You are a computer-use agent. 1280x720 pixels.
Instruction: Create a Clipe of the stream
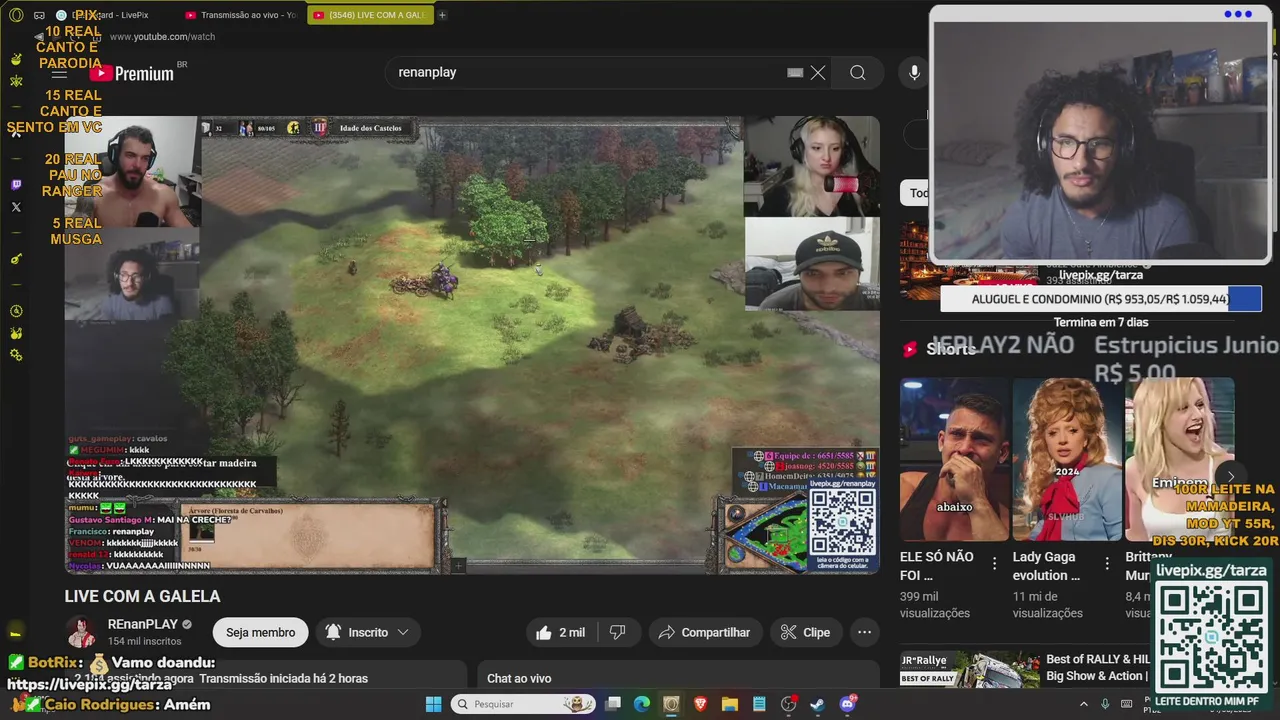click(x=806, y=632)
